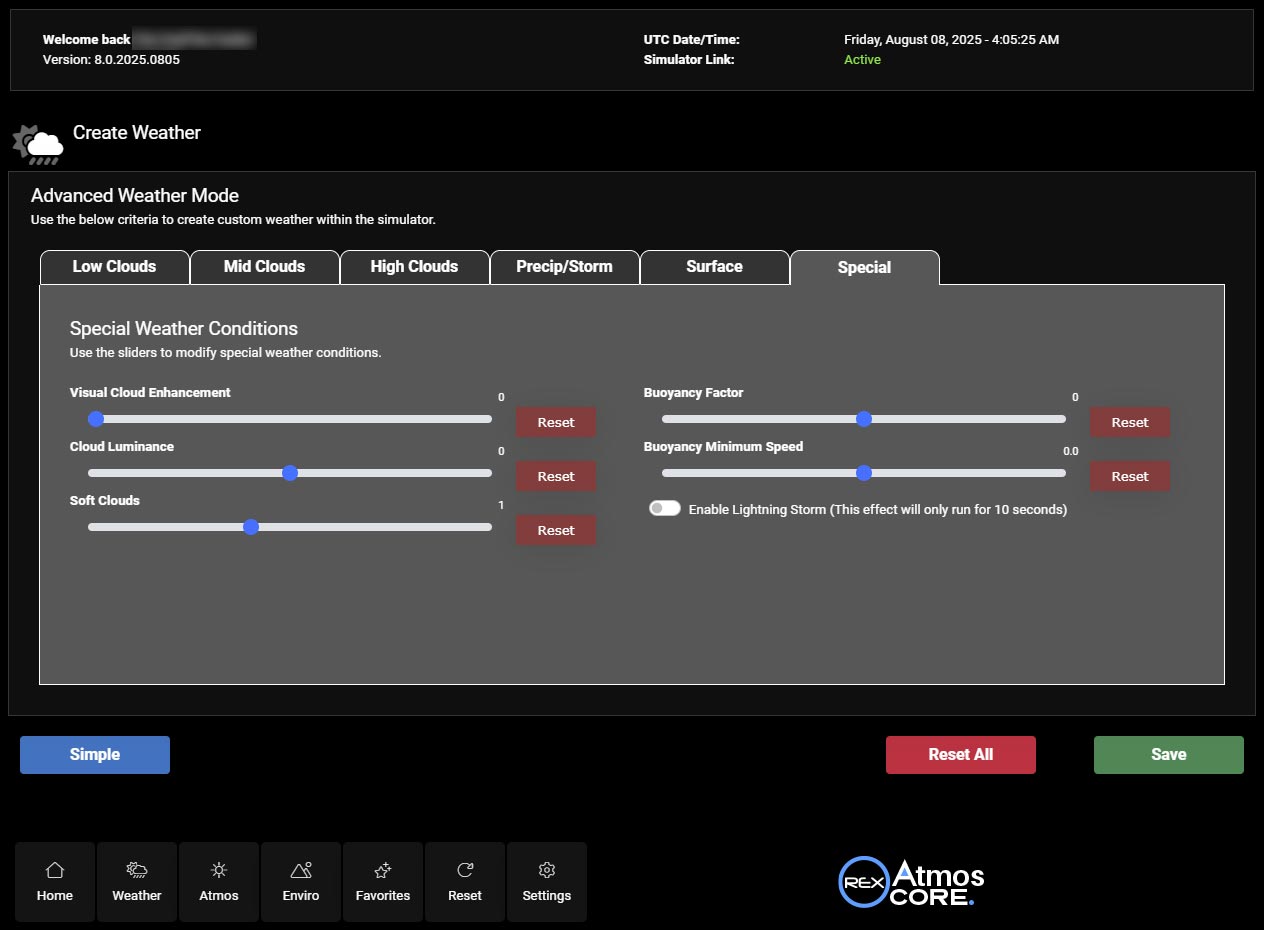Click Reset All to clear settings
Viewport: 1264px width, 930px height.
[960, 754]
